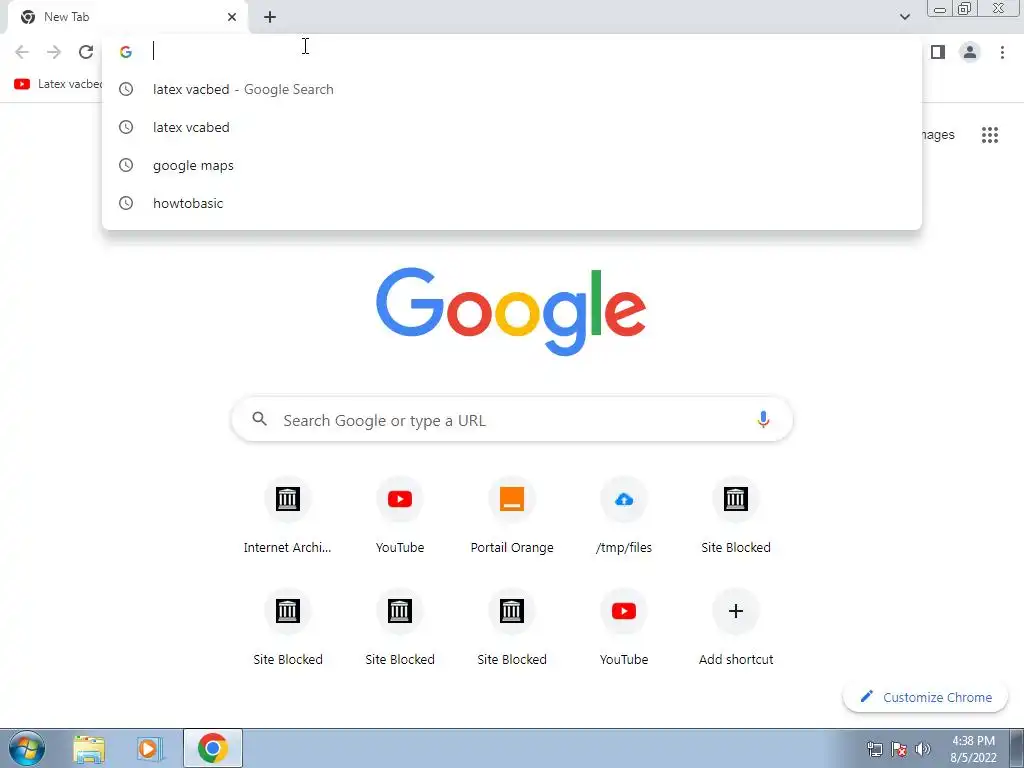The width and height of the screenshot is (1024, 768).
Task: Open the first-row YouTube shortcut
Action: 400,516
